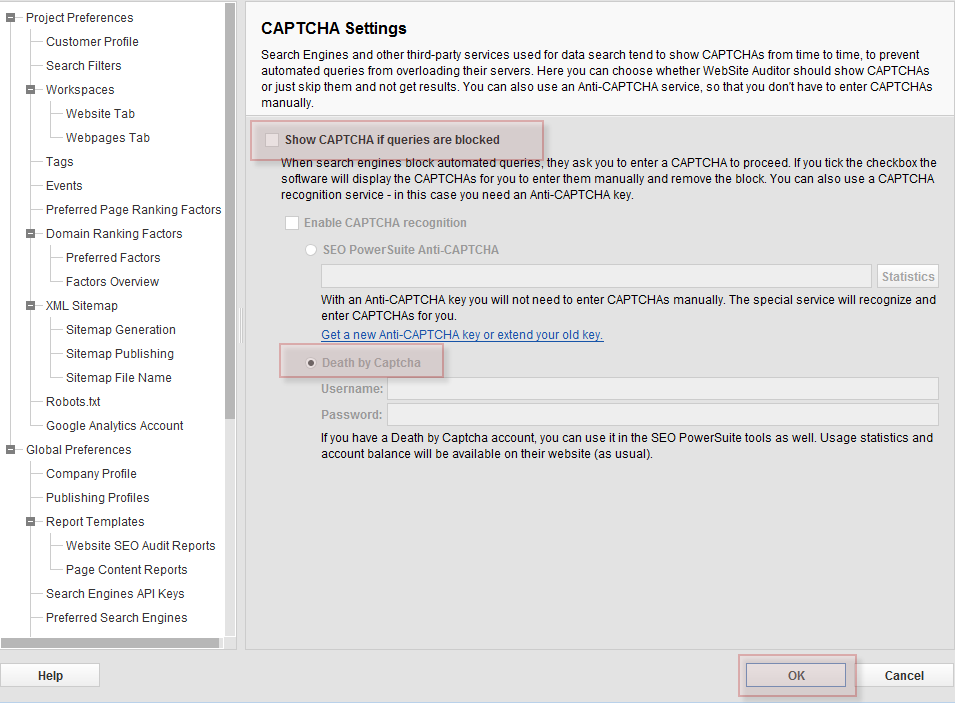The image size is (955, 703).
Task: Open Google Analytics Account settings
Action: pos(115,426)
